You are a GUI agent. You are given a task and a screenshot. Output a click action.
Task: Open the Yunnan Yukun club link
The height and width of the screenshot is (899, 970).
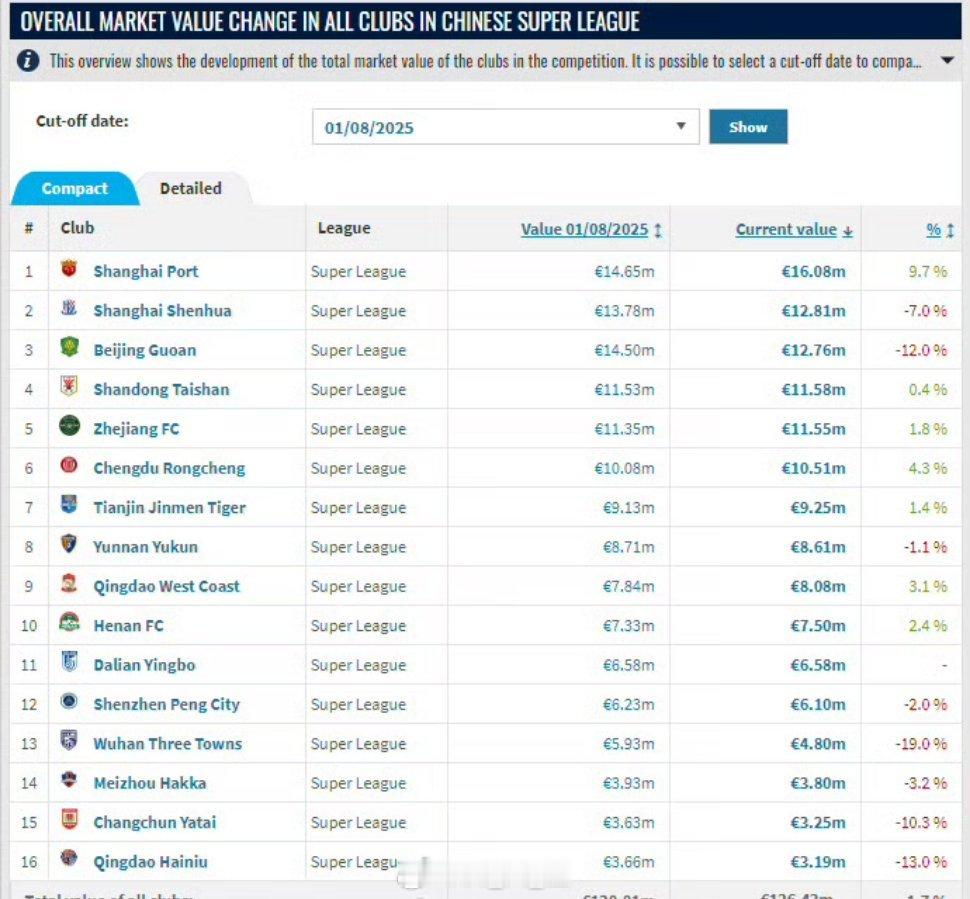pos(145,547)
